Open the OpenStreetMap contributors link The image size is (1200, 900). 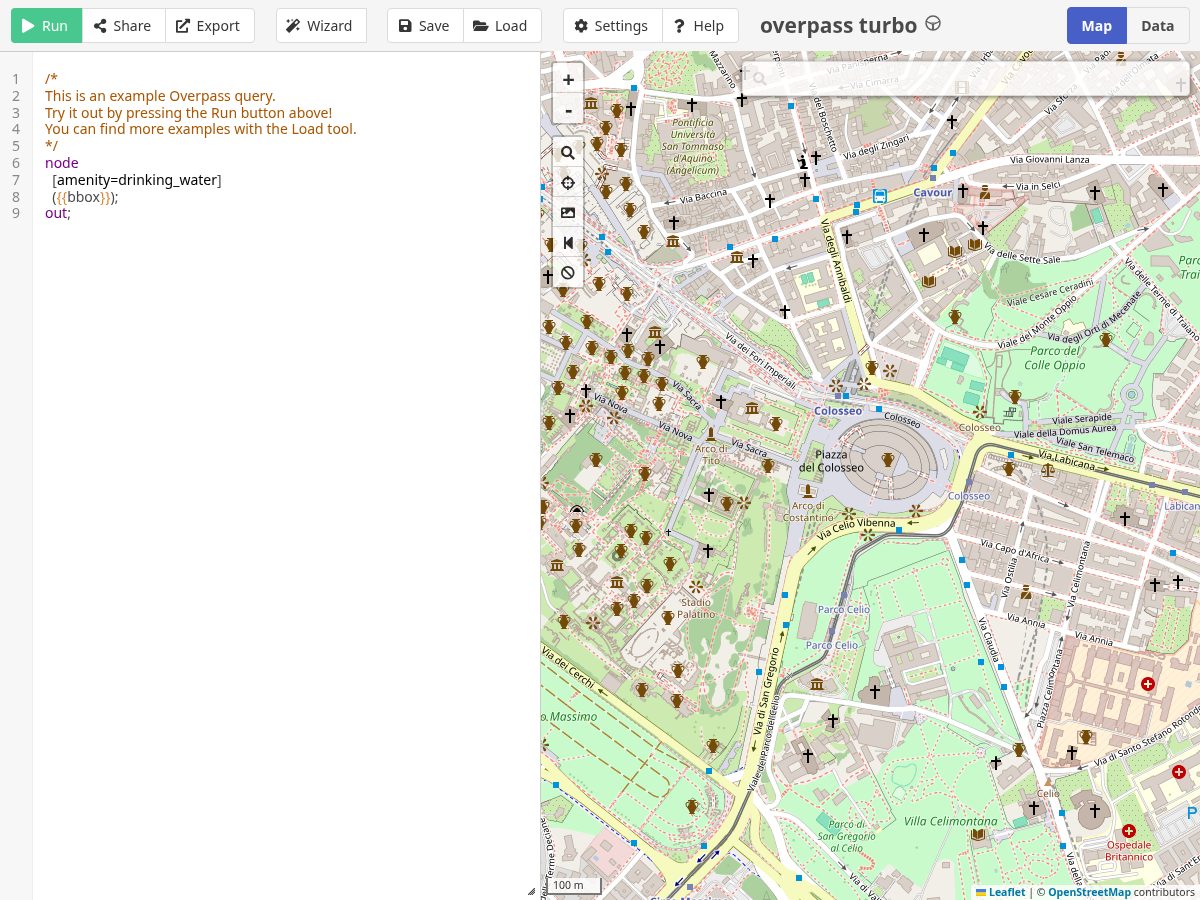click(1089, 892)
